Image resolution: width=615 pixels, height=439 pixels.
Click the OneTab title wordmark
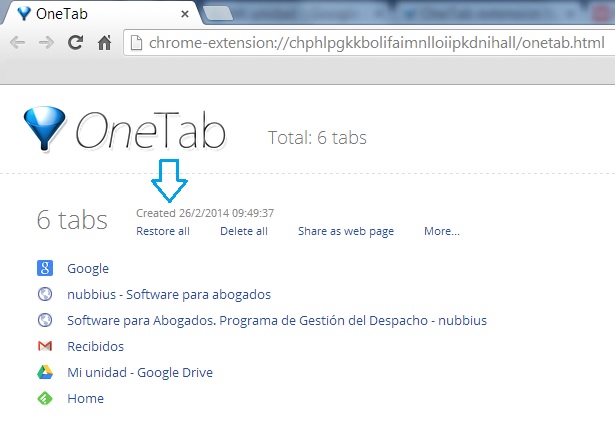click(151, 130)
